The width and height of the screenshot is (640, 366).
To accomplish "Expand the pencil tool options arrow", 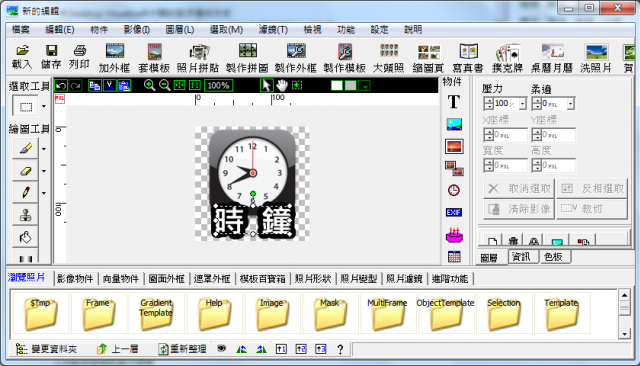I will pos(44,193).
